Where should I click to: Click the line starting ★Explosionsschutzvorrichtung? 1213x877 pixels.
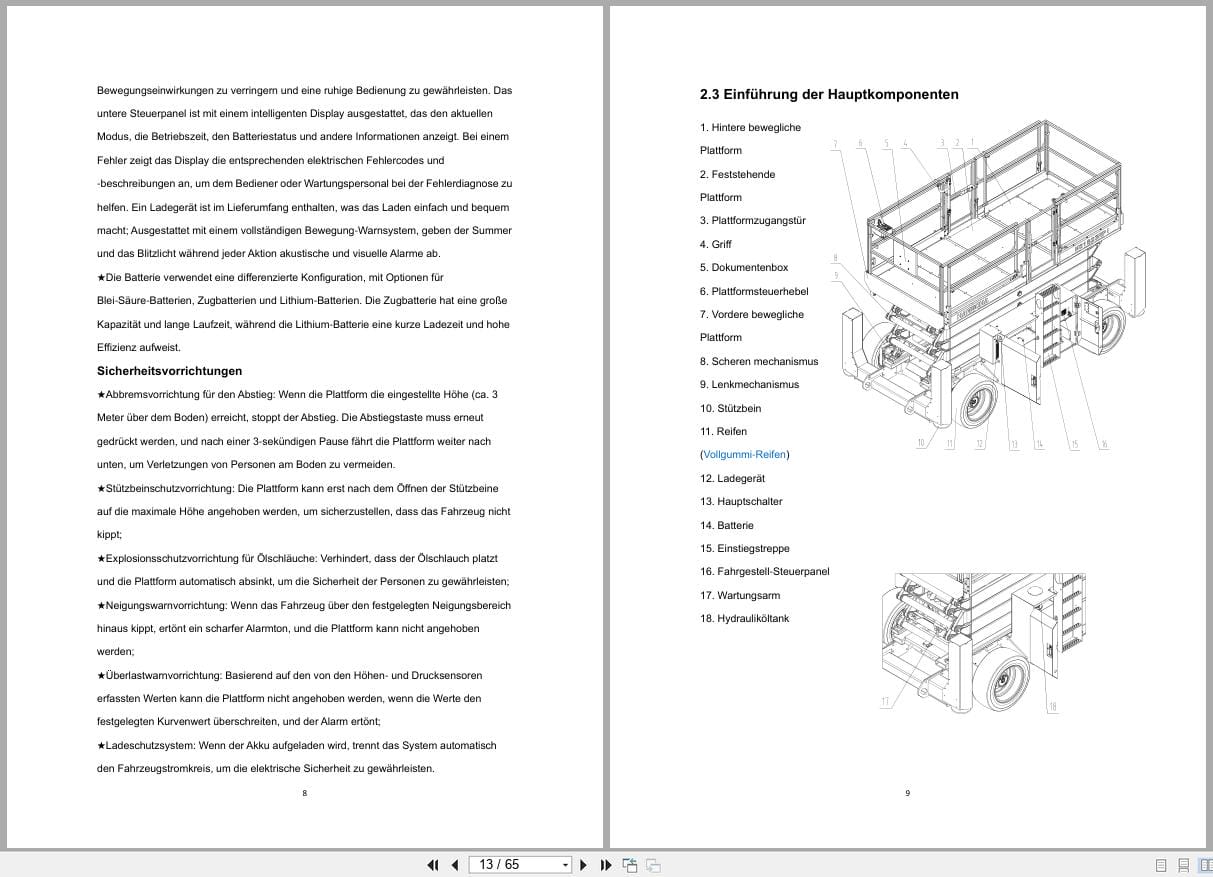pyautogui.click(x=297, y=558)
